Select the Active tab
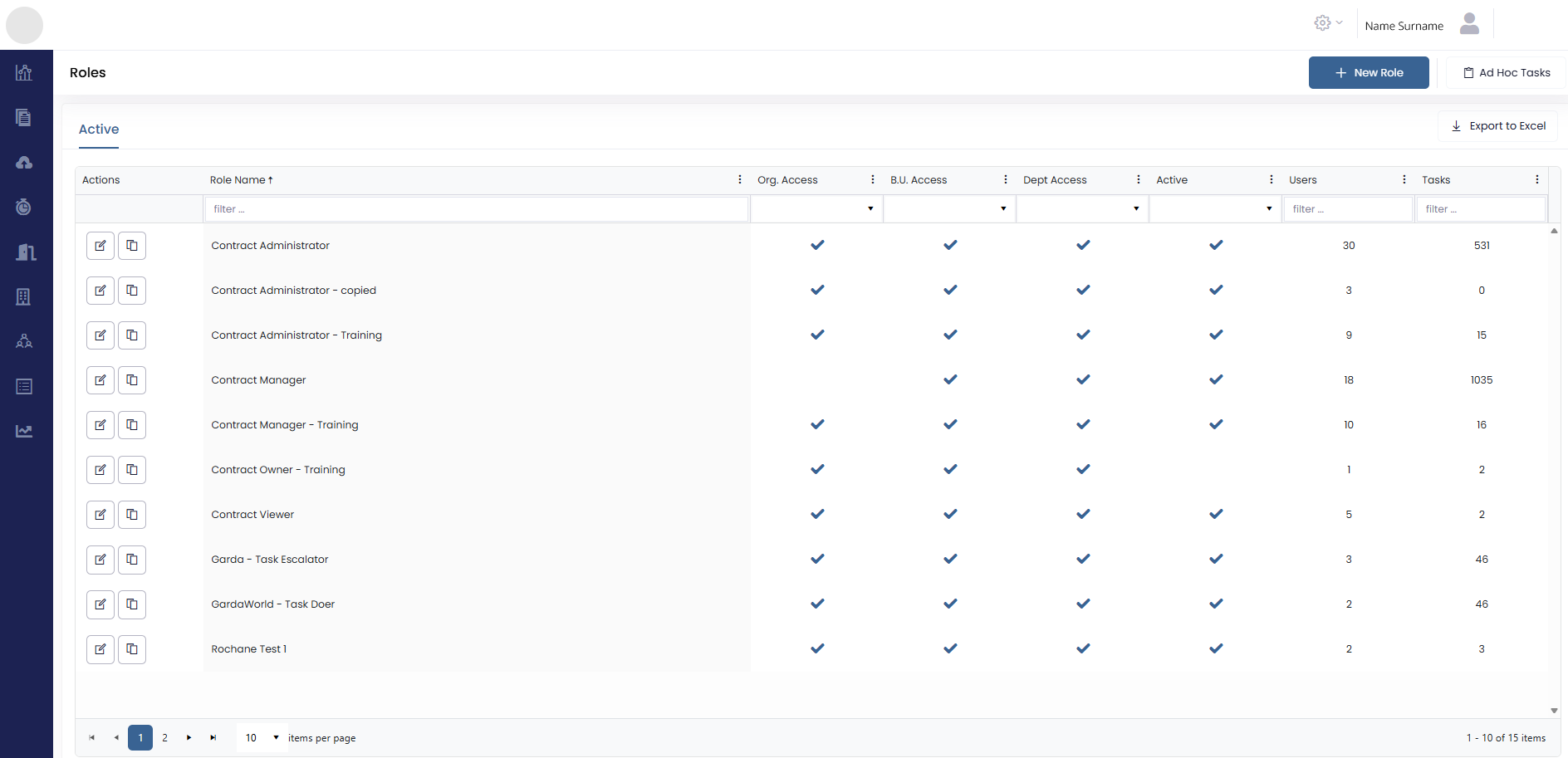 click(99, 130)
